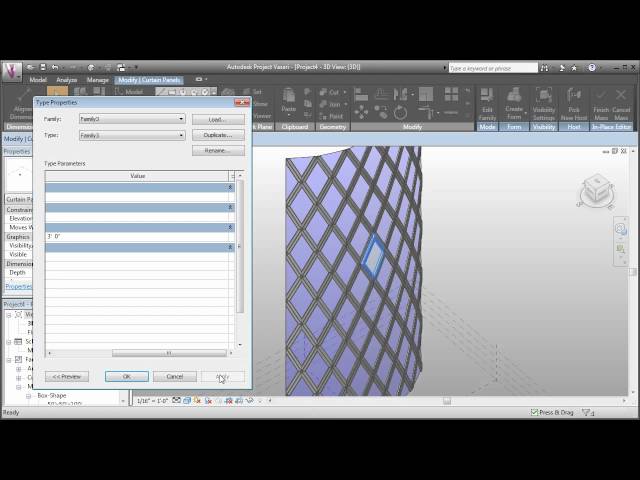The width and height of the screenshot is (640, 480).
Task: Click OK in Type Properties dialog
Action: pyautogui.click(x=127, y=376)
